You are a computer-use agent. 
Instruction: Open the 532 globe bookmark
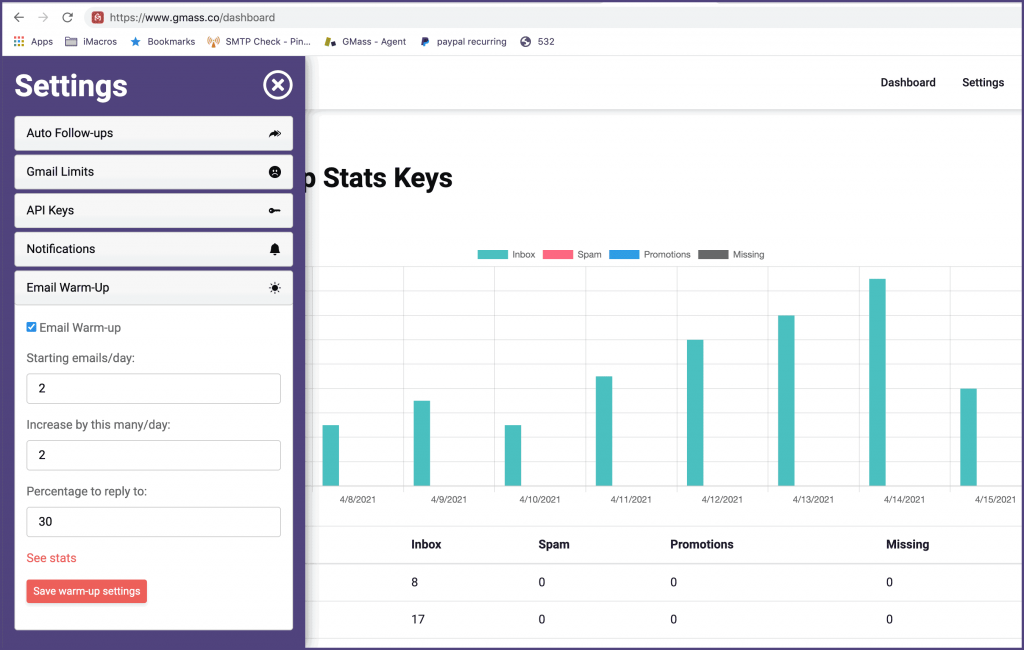[537, 42]
